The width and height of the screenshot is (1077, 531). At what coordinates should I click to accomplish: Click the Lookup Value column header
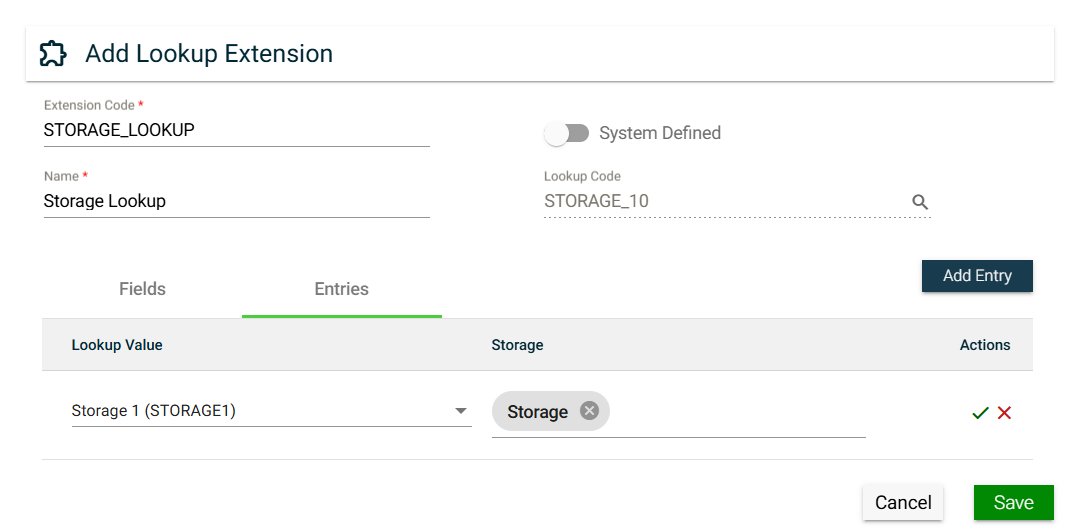(117, 345)
